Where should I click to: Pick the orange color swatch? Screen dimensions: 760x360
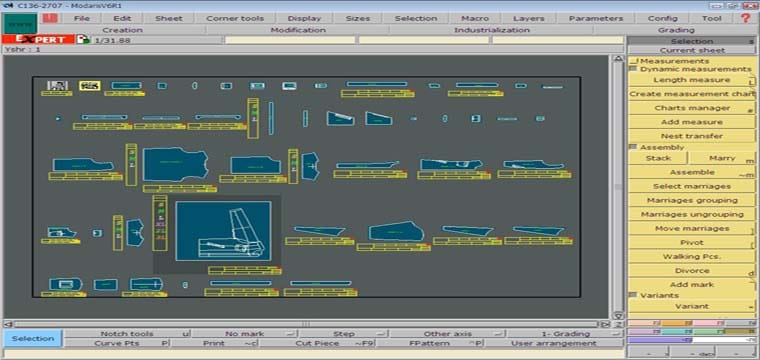coord(676,323)
